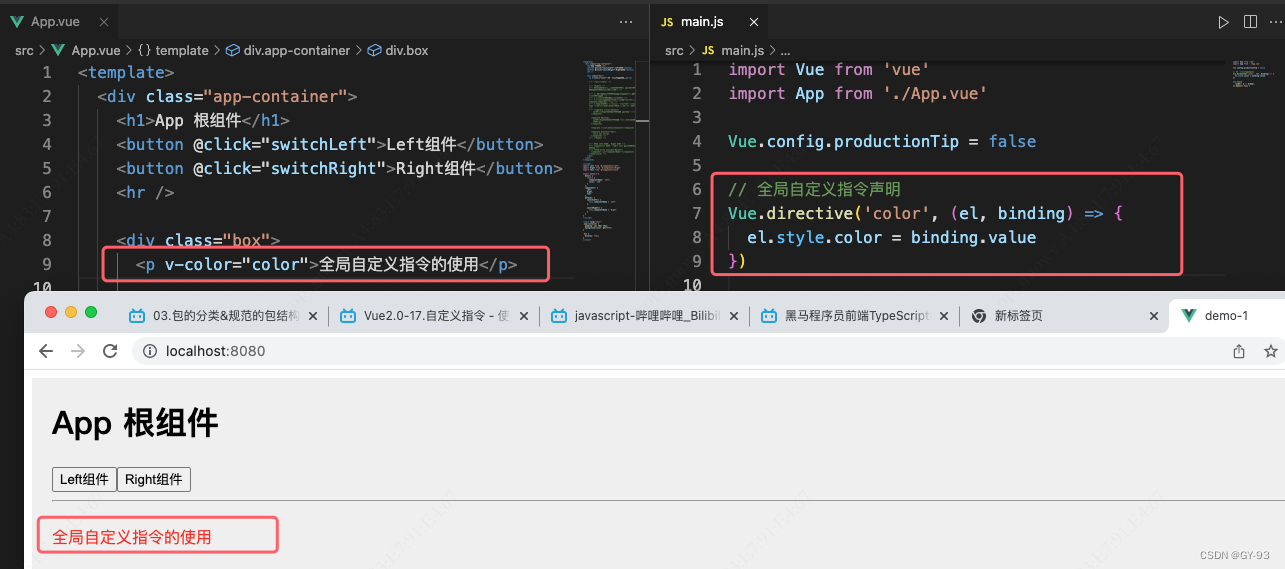Close the javascript-哔哩哔哩 browser tab

734,315
